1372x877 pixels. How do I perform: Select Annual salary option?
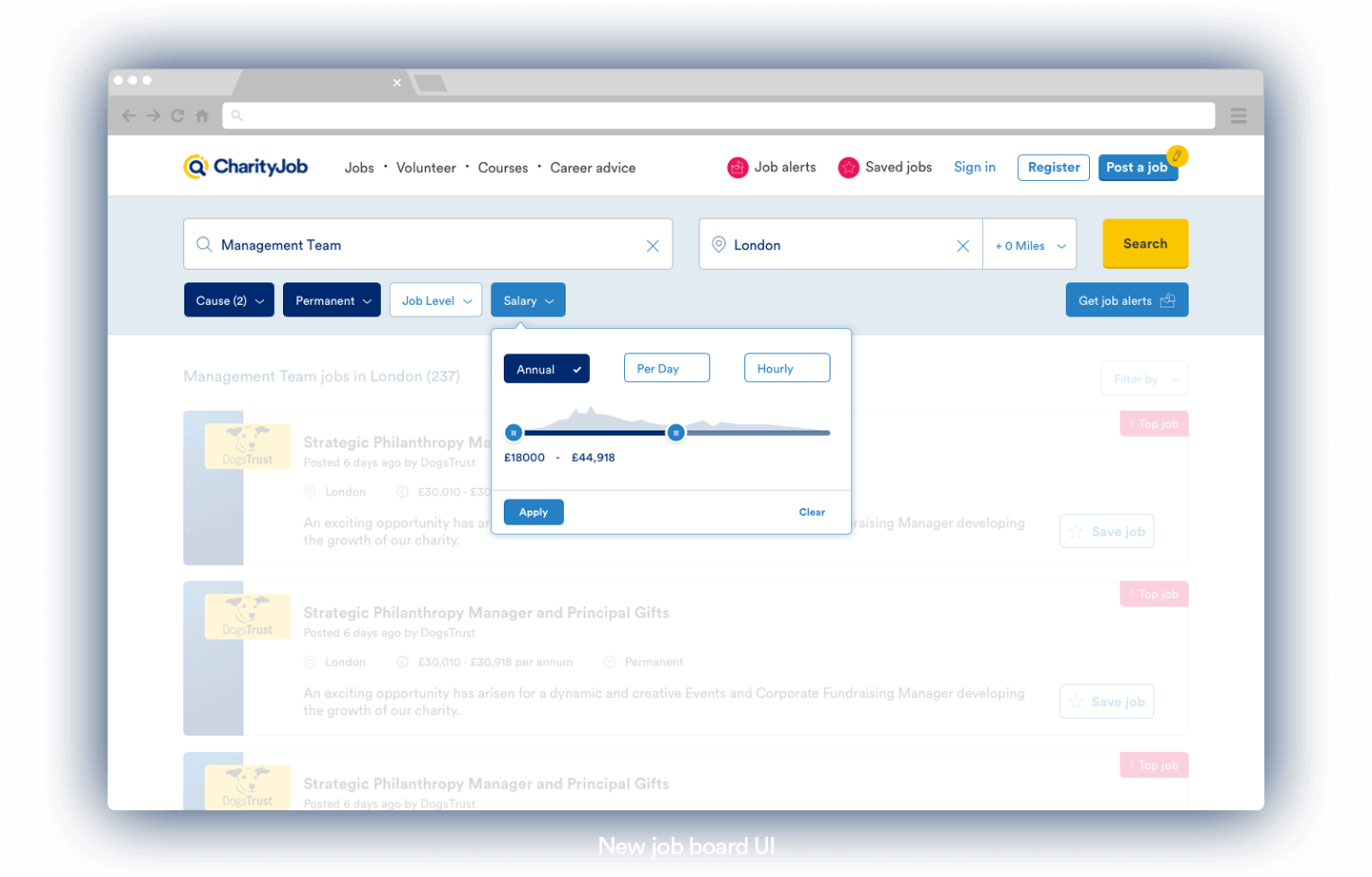click(547, 369)
